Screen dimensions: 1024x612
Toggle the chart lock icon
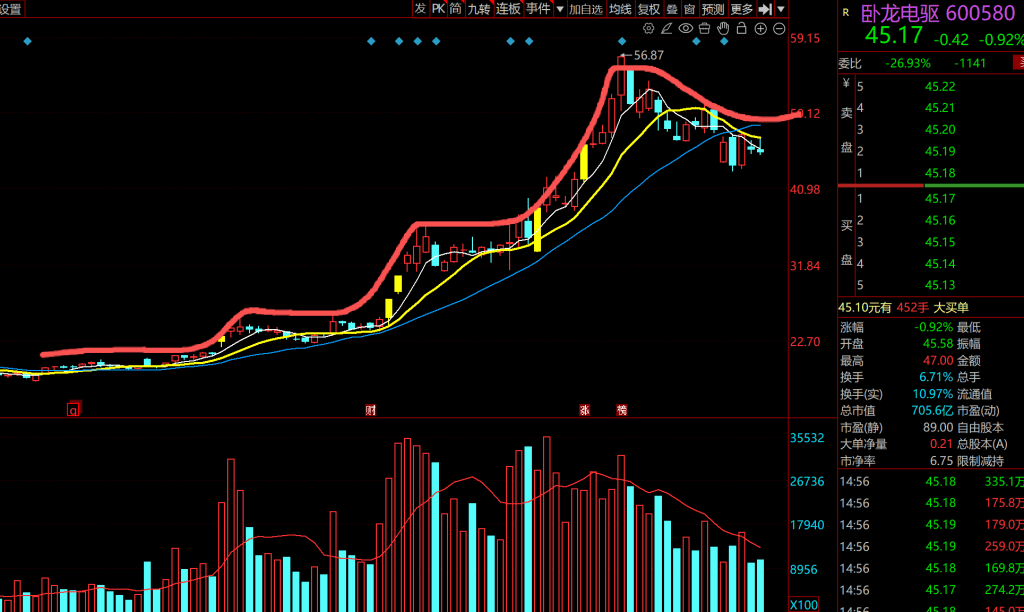[x=741, y=28]
